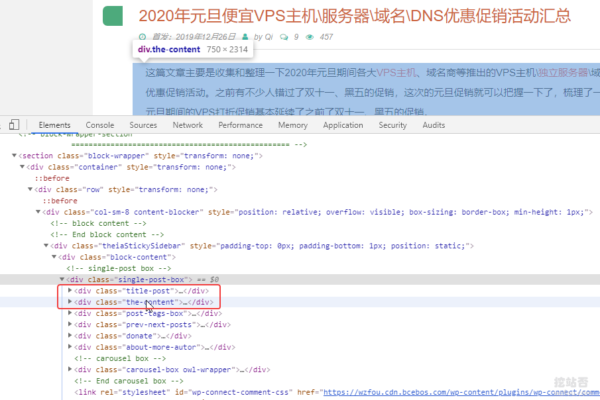Select the '<!-- End block content -->' comment line
This screenshot has height=400, width=600.
pyautogui.click(x=107, y=234)
